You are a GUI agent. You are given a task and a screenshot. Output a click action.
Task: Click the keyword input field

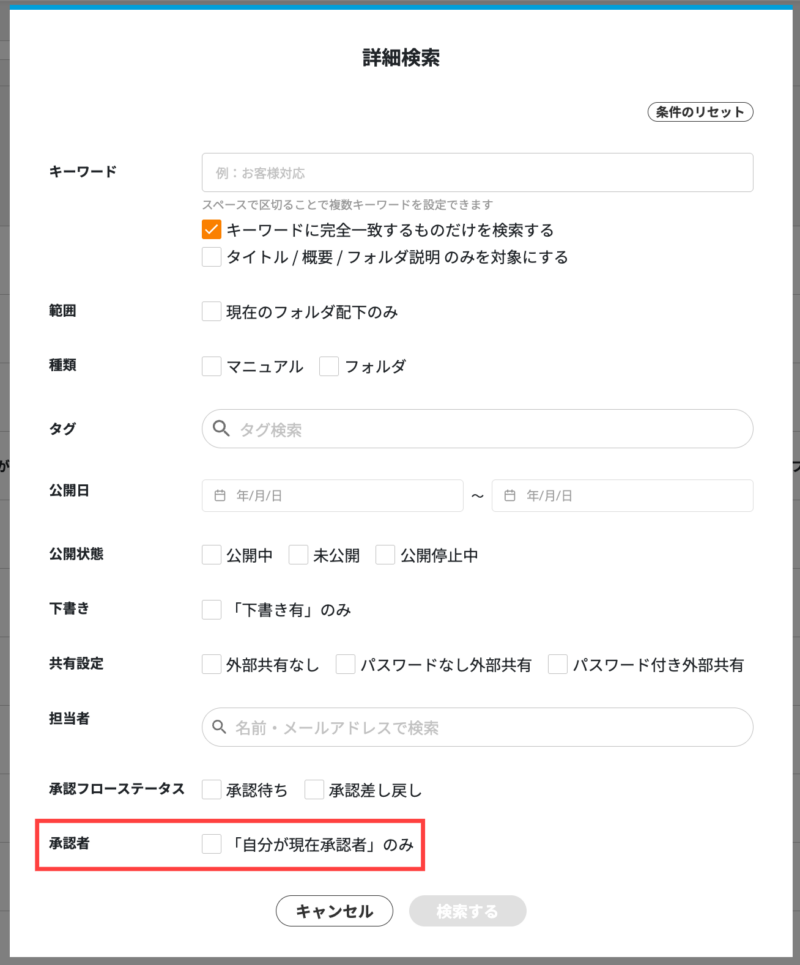pos(477,172)
